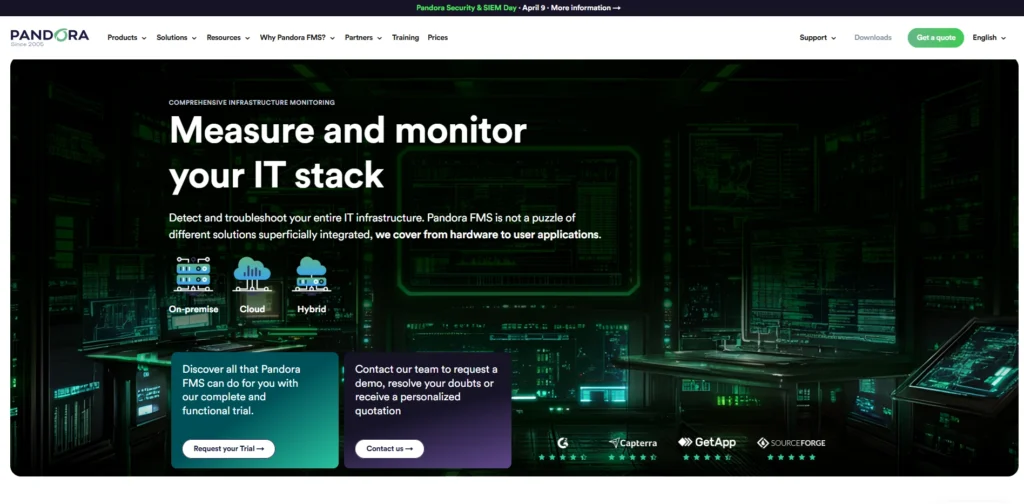Select the On-premise server icon
1024x504 pixels.
coord(193,275)
